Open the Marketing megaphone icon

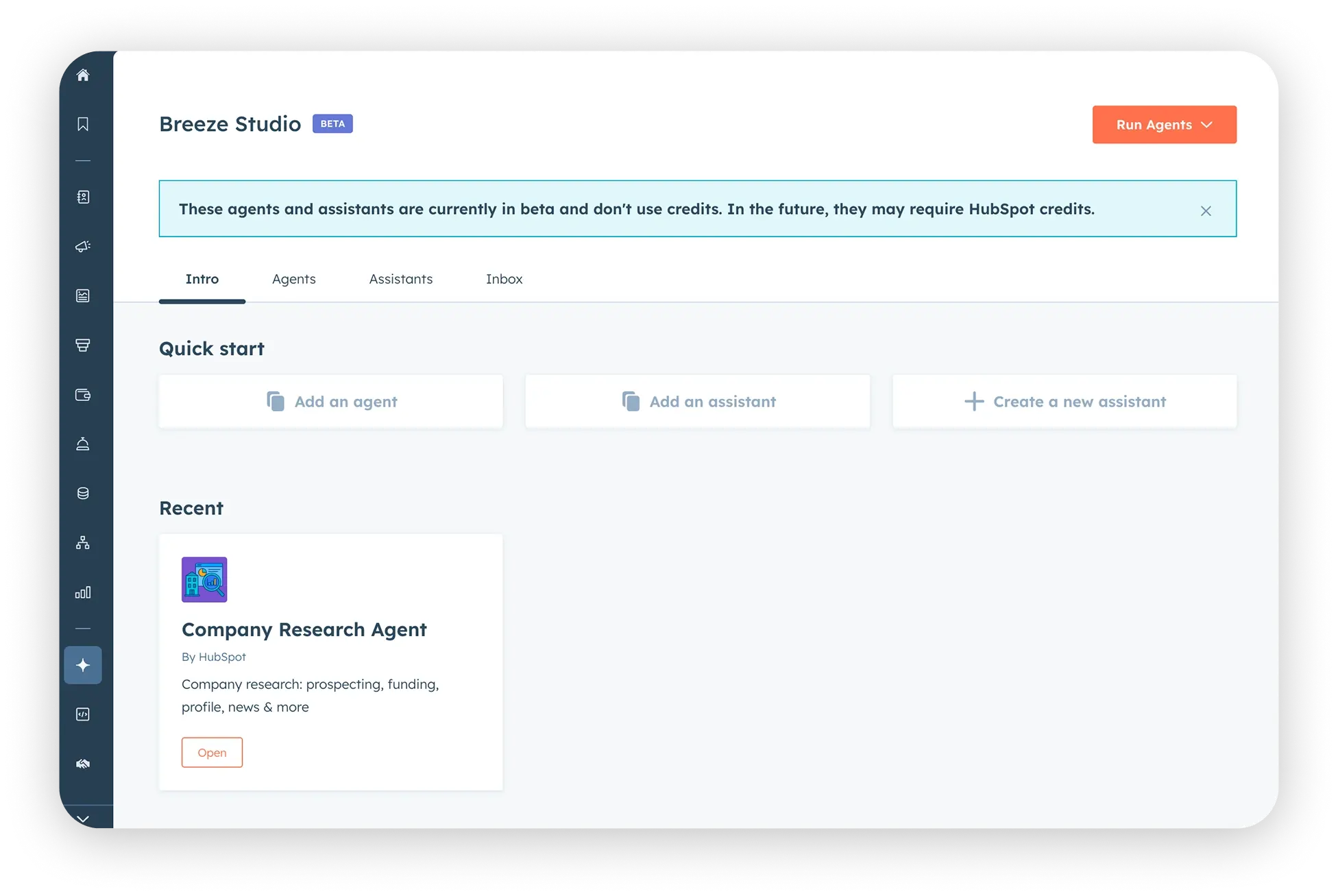(x=83, y=246)
